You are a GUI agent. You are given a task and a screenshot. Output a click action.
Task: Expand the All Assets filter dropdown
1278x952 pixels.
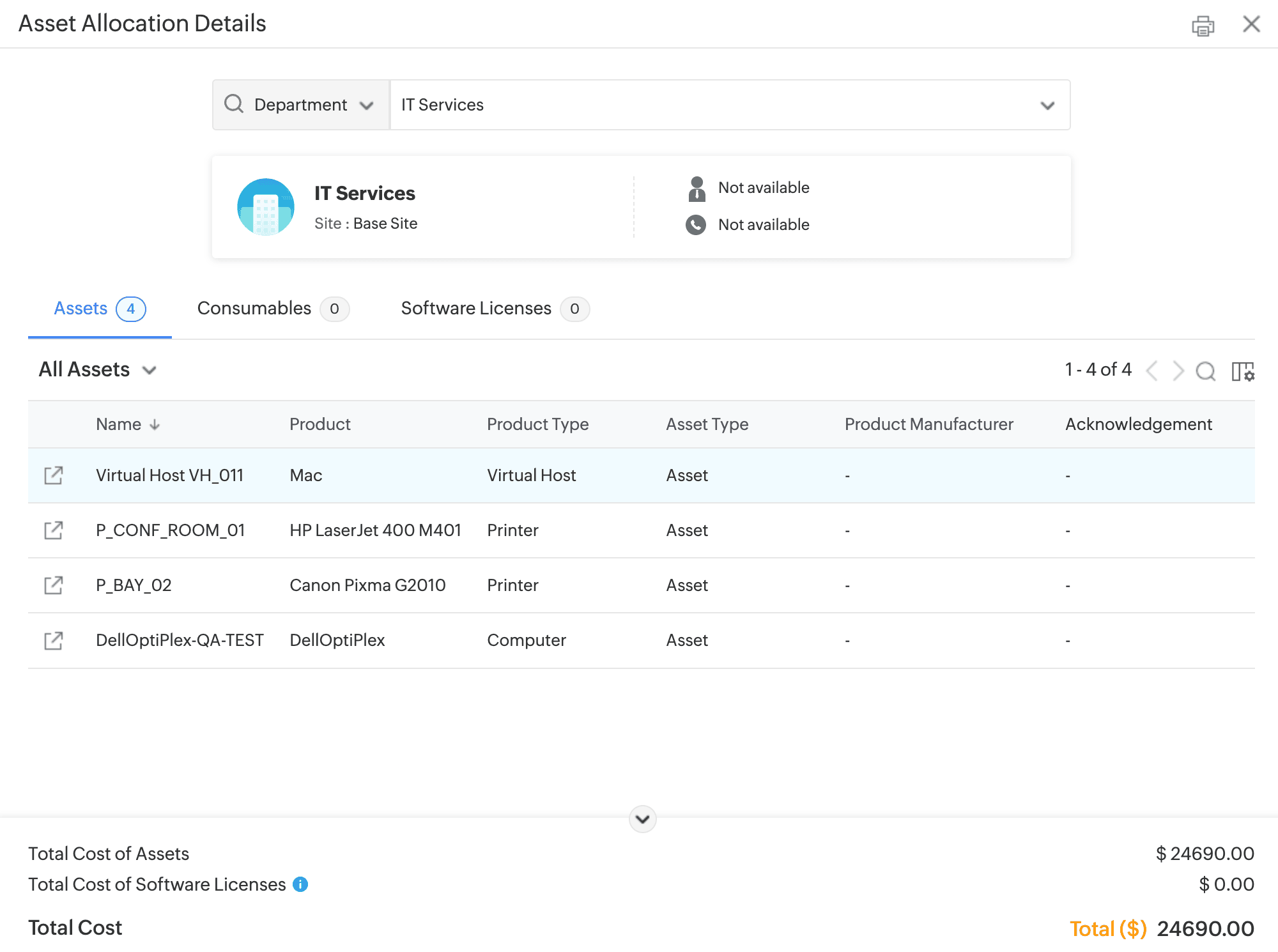98,370
